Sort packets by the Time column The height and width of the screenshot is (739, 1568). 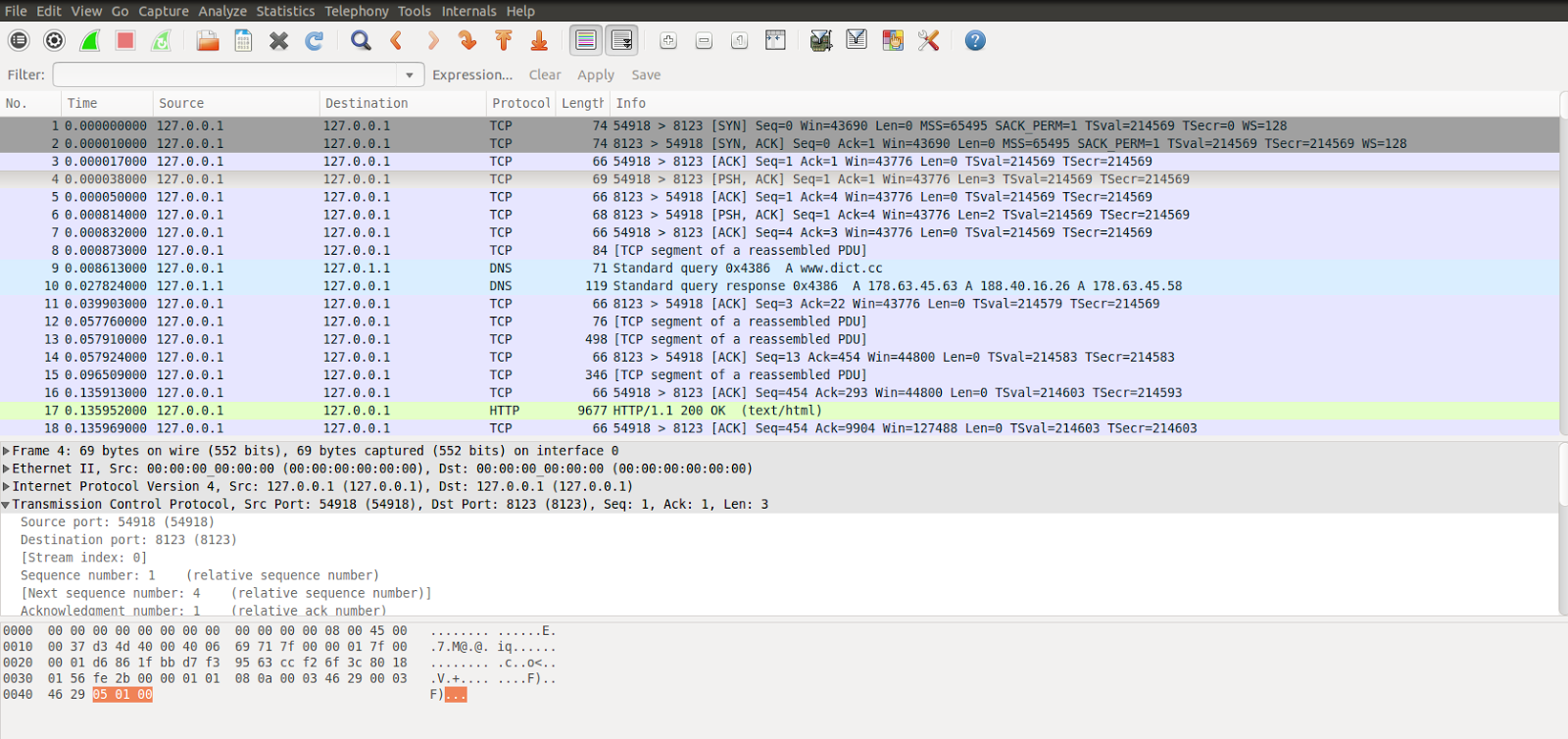pyautogui.click(x=108, y=103)
